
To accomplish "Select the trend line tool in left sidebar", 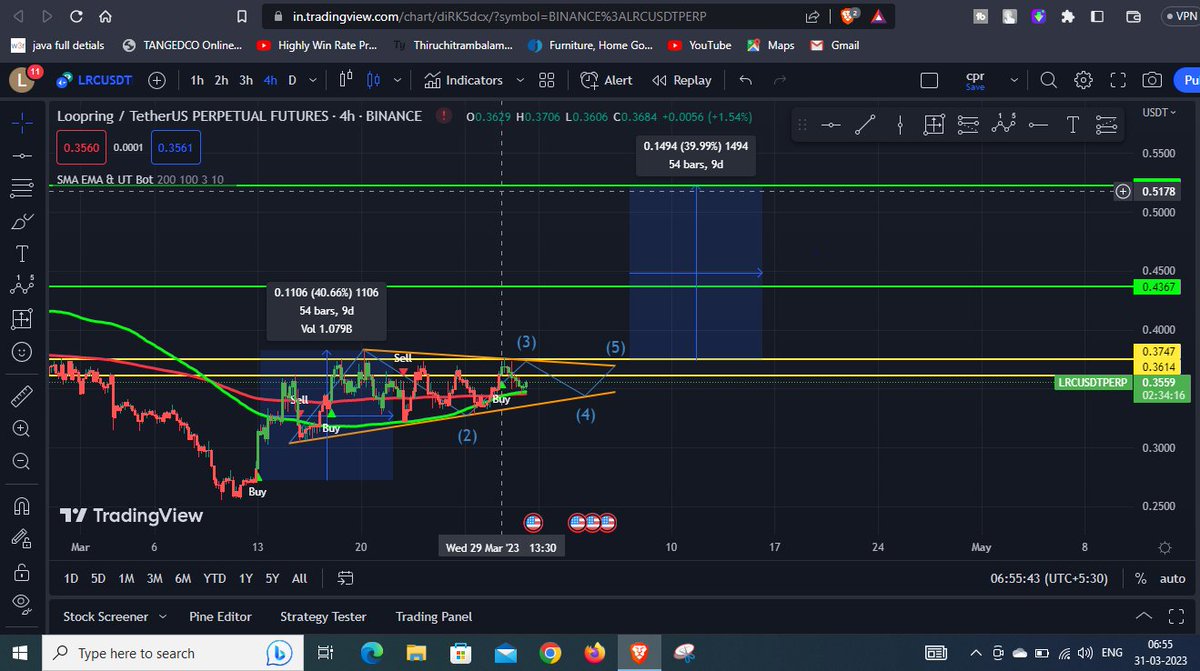I will coord(22,156).
